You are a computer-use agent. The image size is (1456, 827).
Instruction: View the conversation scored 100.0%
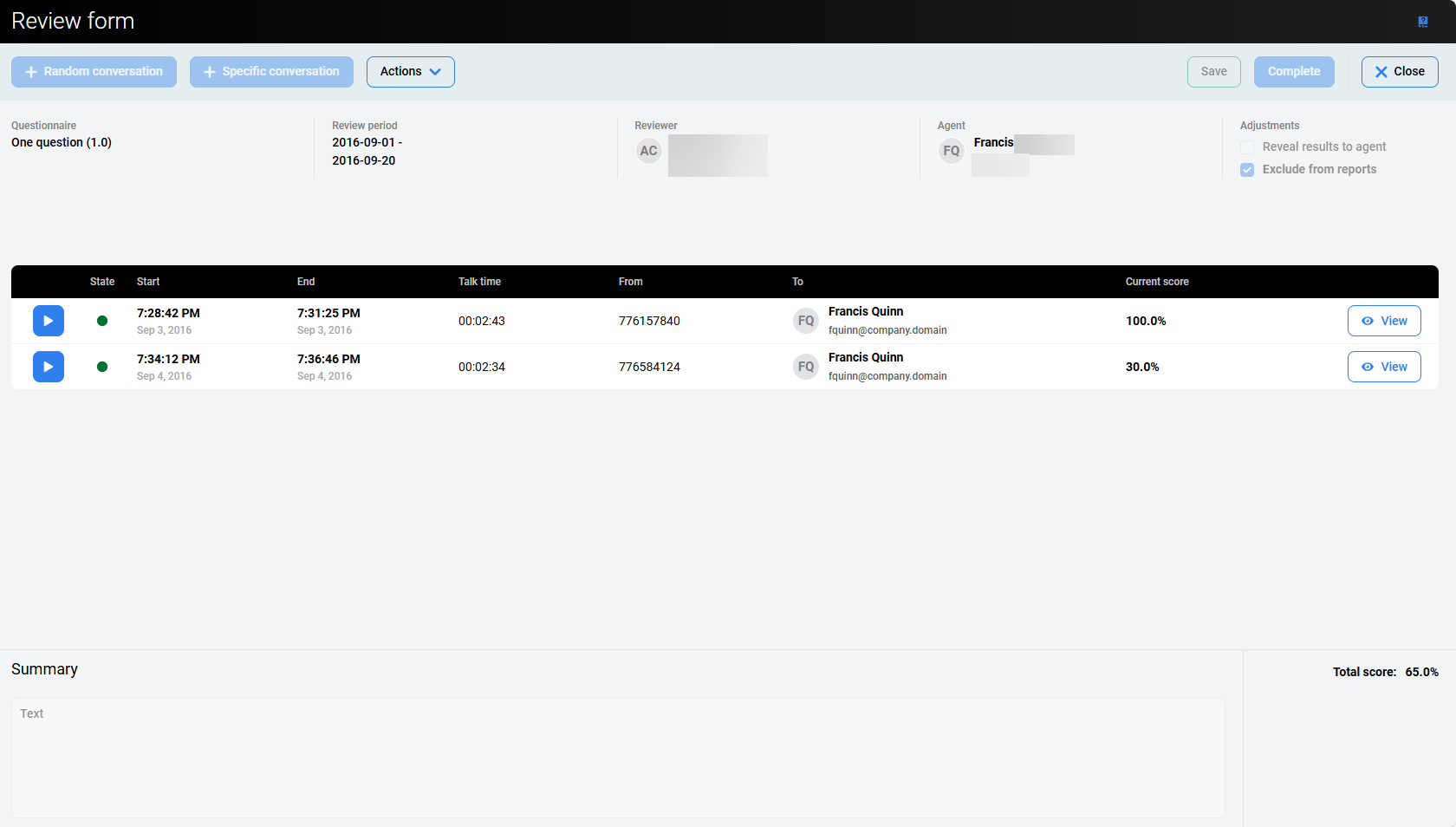click(x=1383, y=321)
